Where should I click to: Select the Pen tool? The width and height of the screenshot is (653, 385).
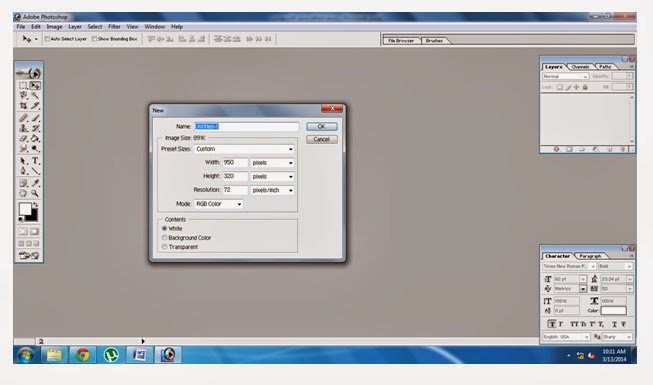point(23,171)
